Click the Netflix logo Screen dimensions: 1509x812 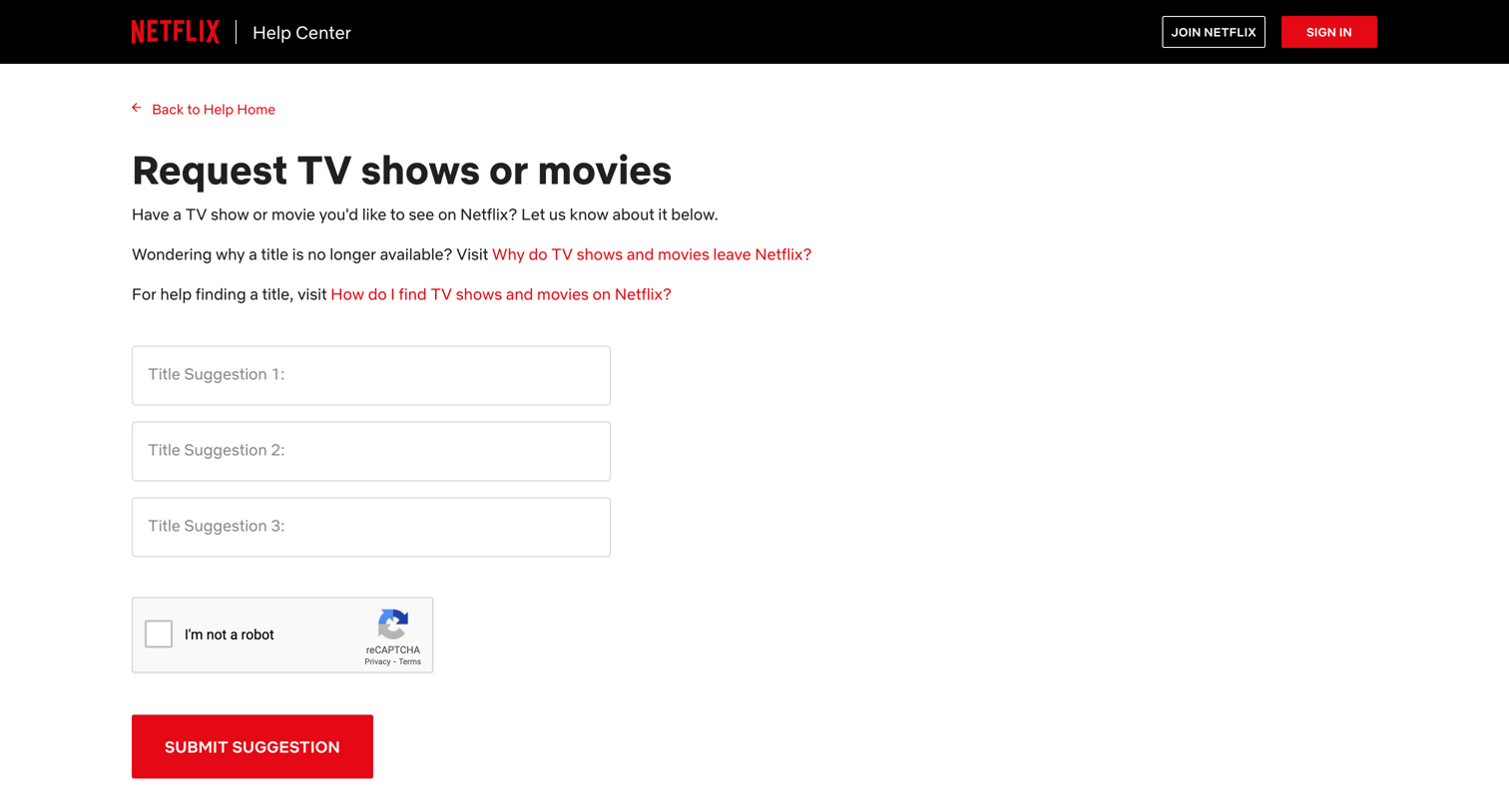click(x=176, y=32)
